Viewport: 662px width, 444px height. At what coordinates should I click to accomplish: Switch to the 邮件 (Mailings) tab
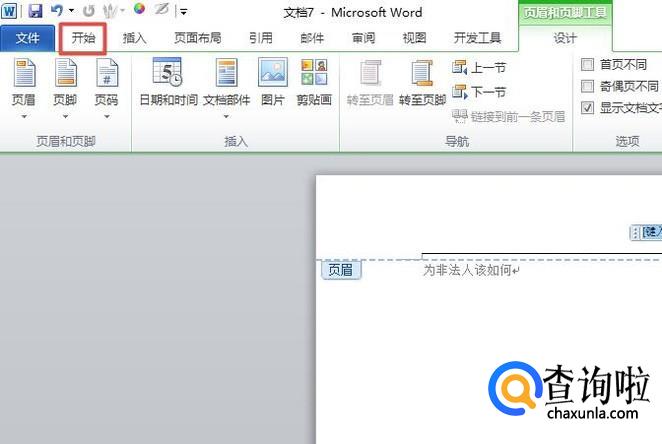coord(312,38)
